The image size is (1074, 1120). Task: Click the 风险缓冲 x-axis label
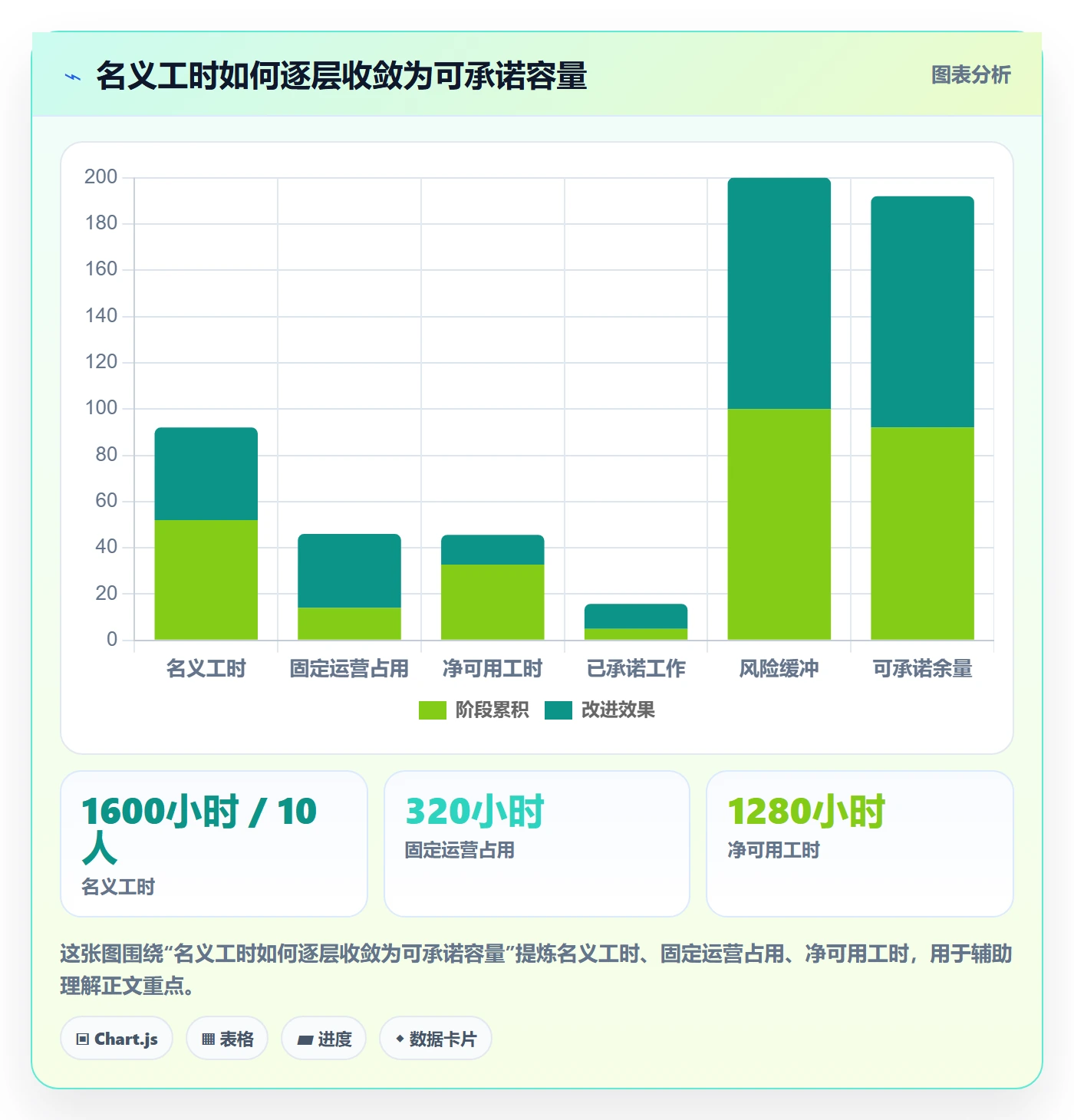tap(779, 669)
